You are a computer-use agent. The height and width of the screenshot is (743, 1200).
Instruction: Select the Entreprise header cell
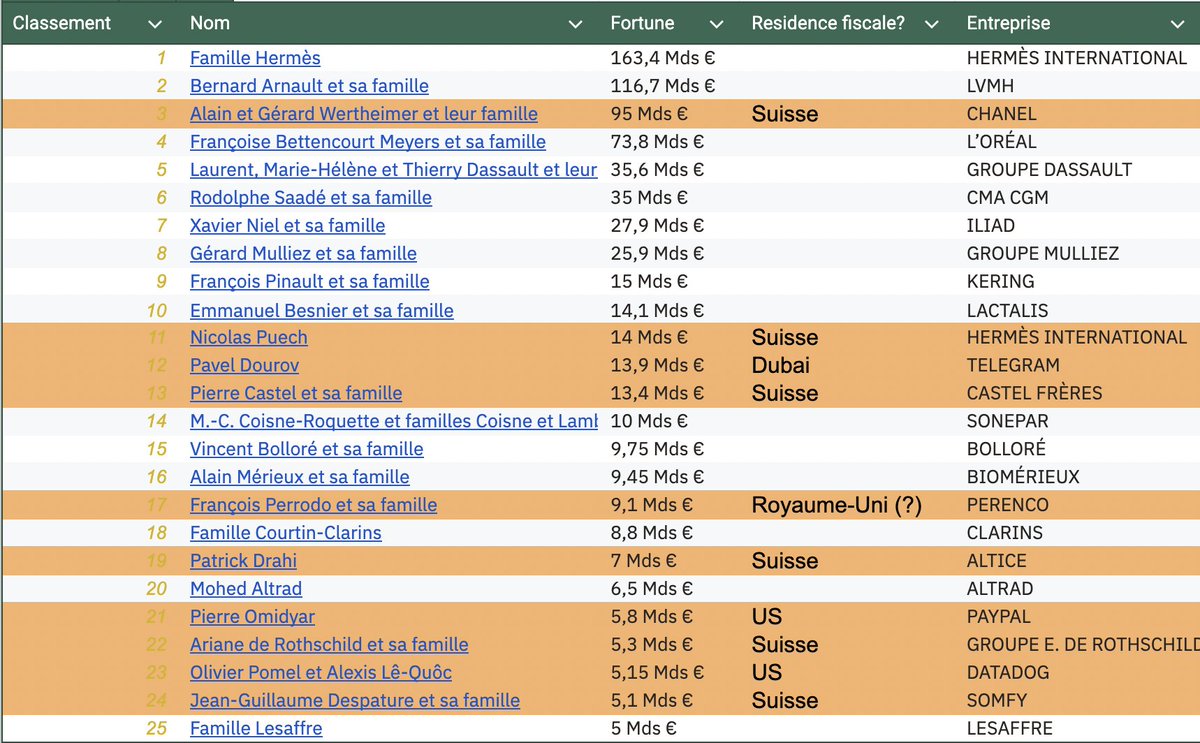(x=1008, y=23)
